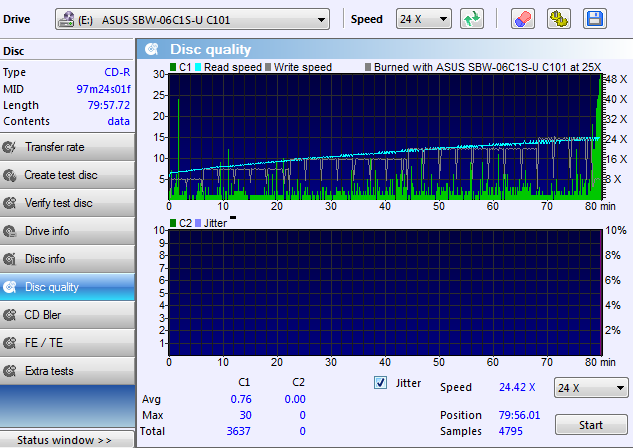Screen dimensions: 633x448
Task: Expand the Status window >> button
Action: point(67,440)
